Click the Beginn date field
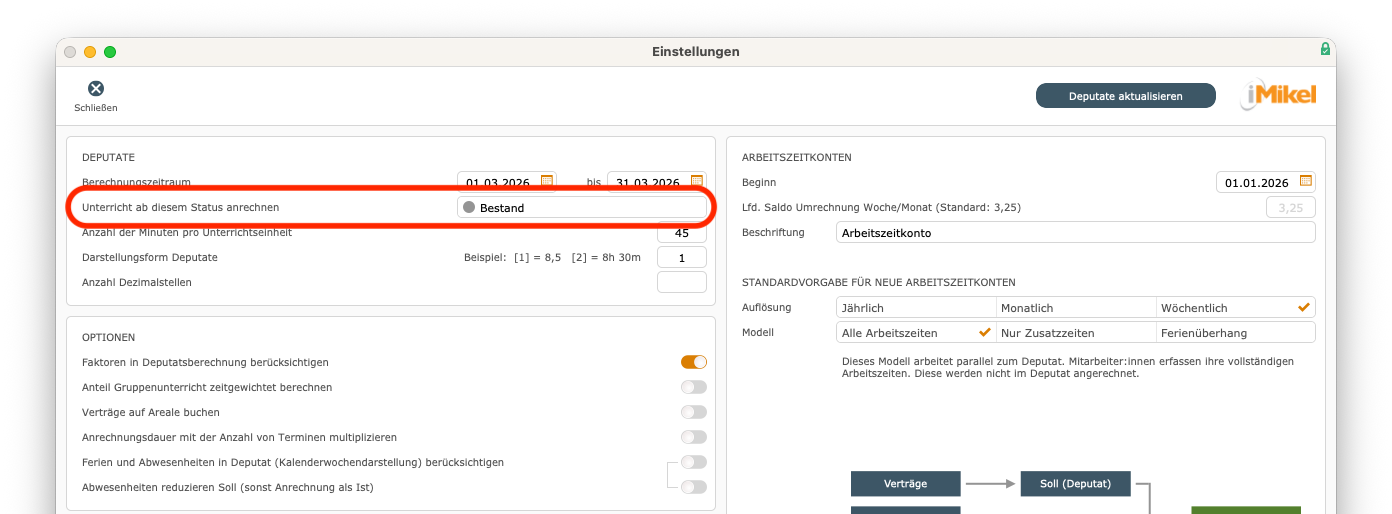The width and height of the screenshot is (1392, 514). (1266, 182)
